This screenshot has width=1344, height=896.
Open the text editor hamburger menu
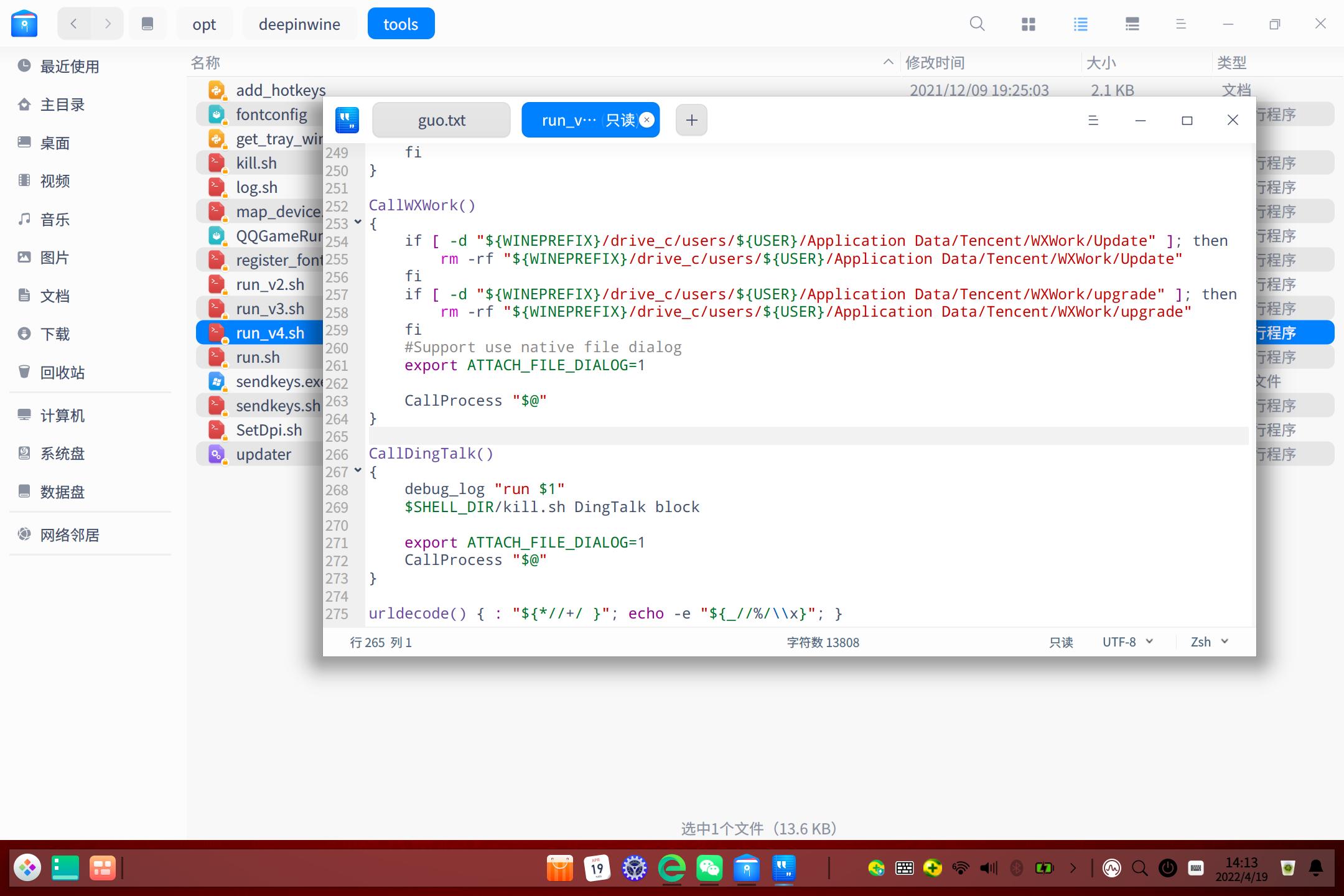click(1093, 120)
